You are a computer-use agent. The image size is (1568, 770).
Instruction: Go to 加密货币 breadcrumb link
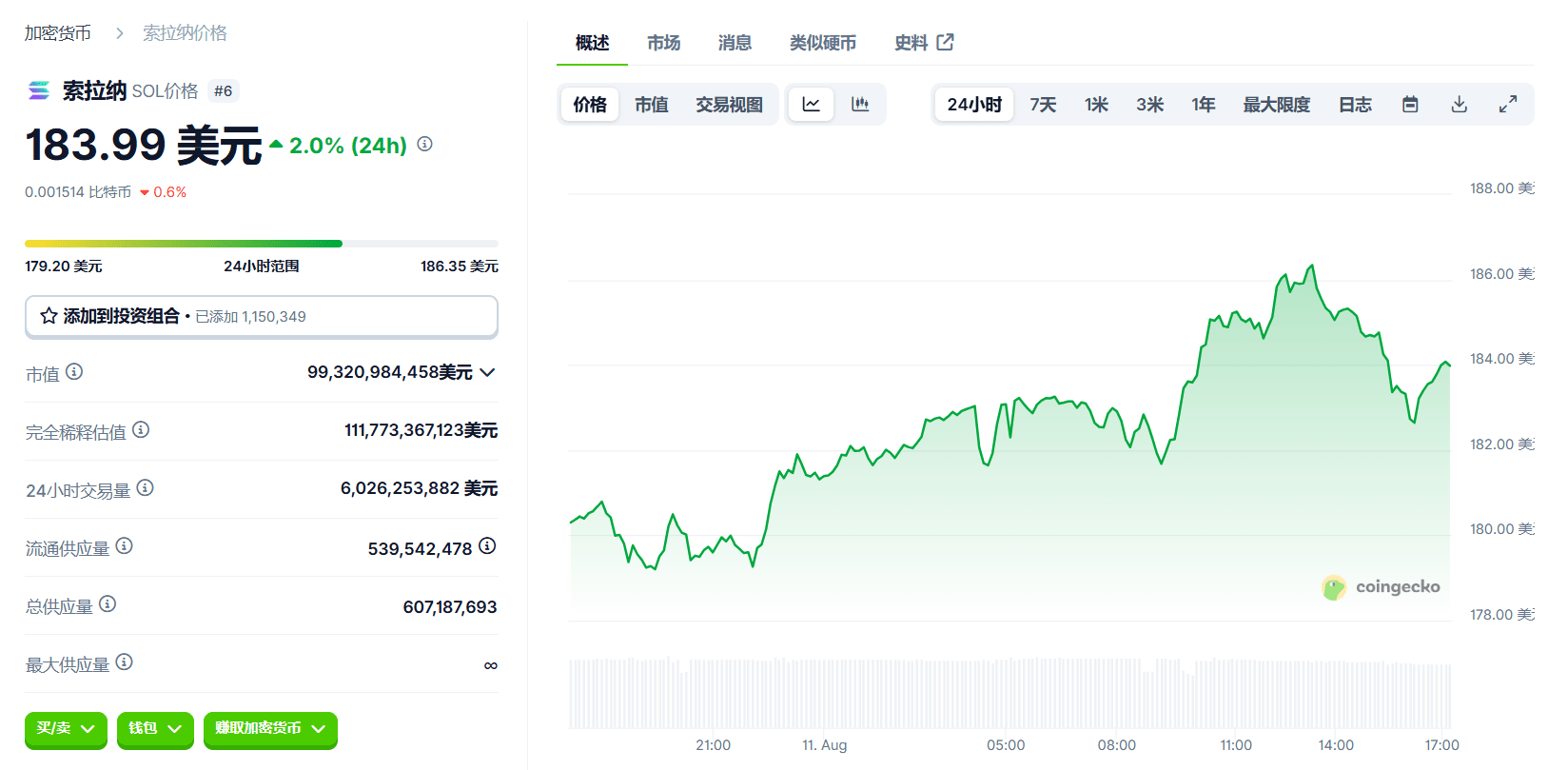point(57,33)
